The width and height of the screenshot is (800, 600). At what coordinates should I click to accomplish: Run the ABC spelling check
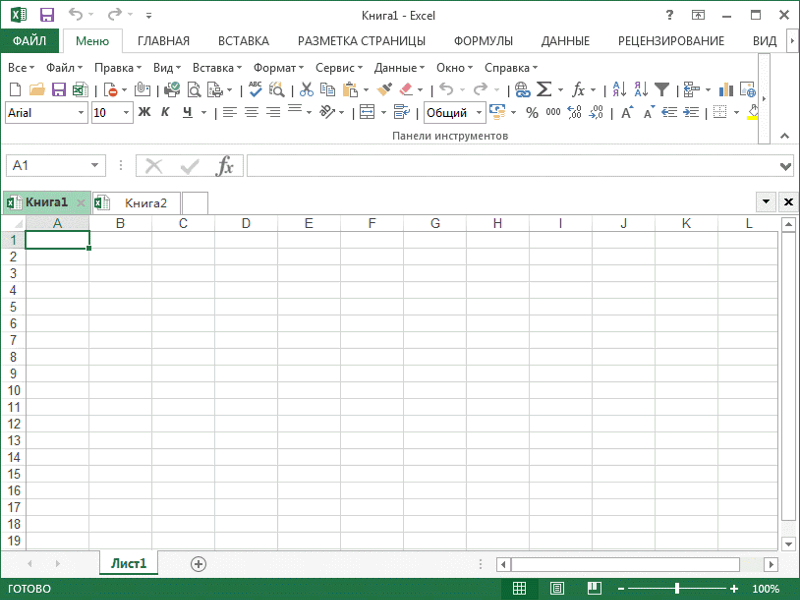tap(255, 89)
